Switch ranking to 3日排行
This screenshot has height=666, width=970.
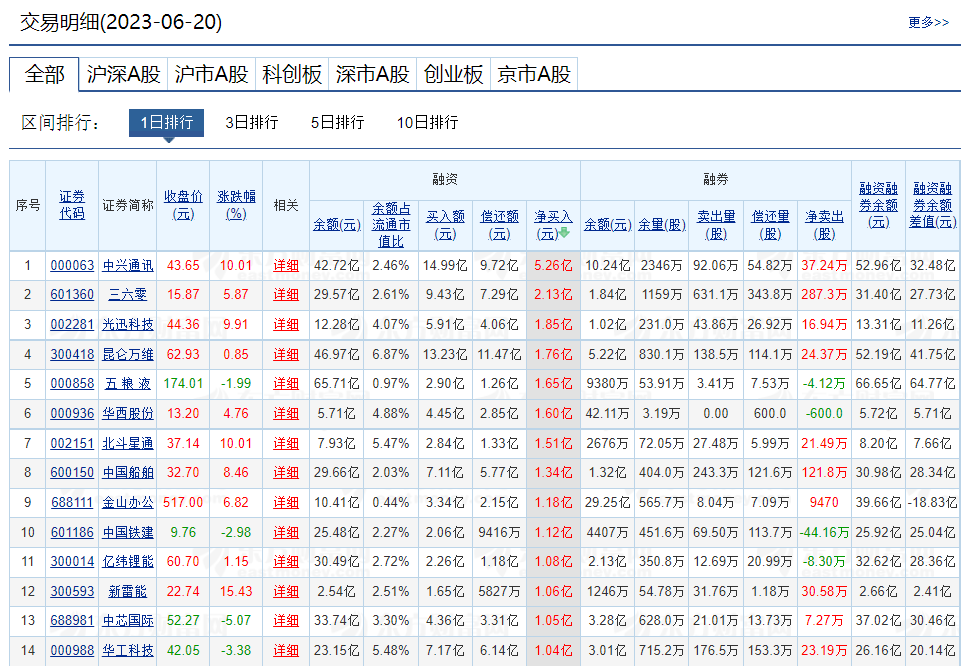(251, 122)
